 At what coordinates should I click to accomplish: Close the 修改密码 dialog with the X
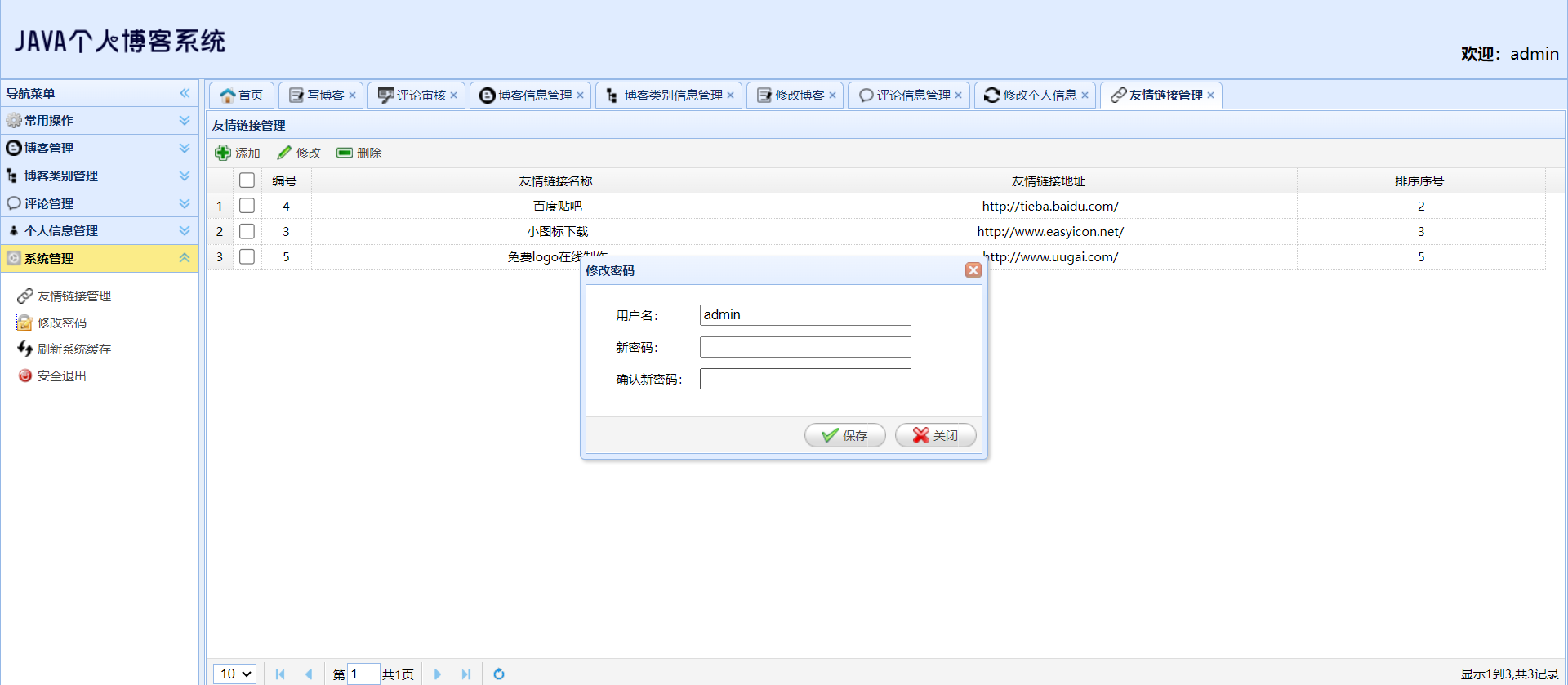(973, 270)
